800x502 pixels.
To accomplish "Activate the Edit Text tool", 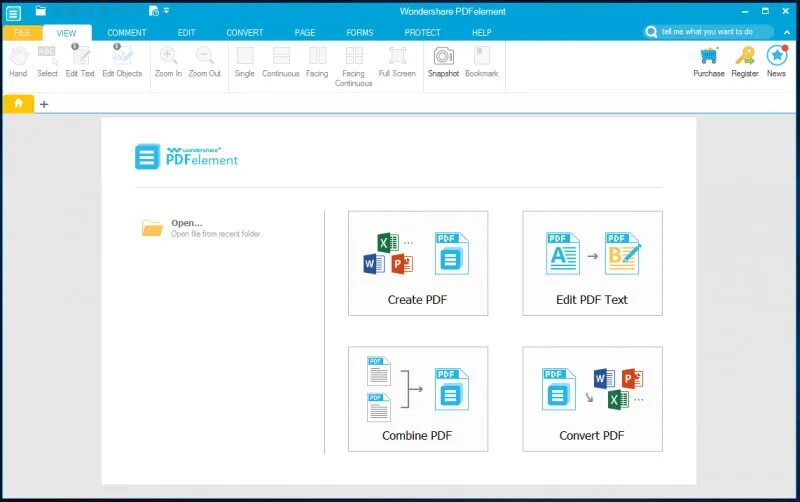I will (80, 62).
